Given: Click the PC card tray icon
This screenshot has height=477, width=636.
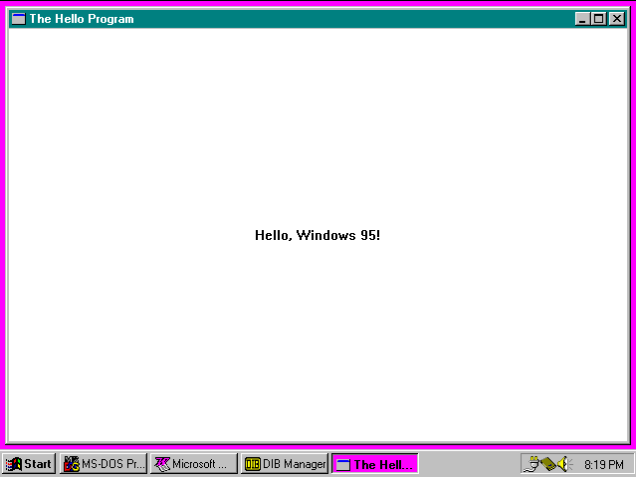Looking at the screenshot, I should tap(548, 464).
